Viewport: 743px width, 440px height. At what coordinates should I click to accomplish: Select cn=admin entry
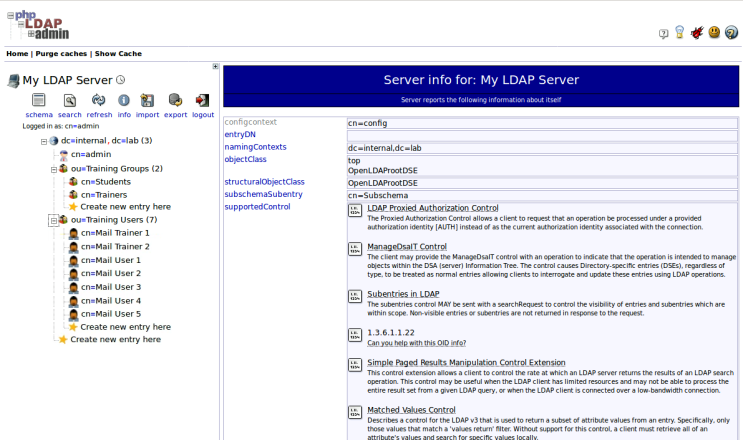pos(91,154)
